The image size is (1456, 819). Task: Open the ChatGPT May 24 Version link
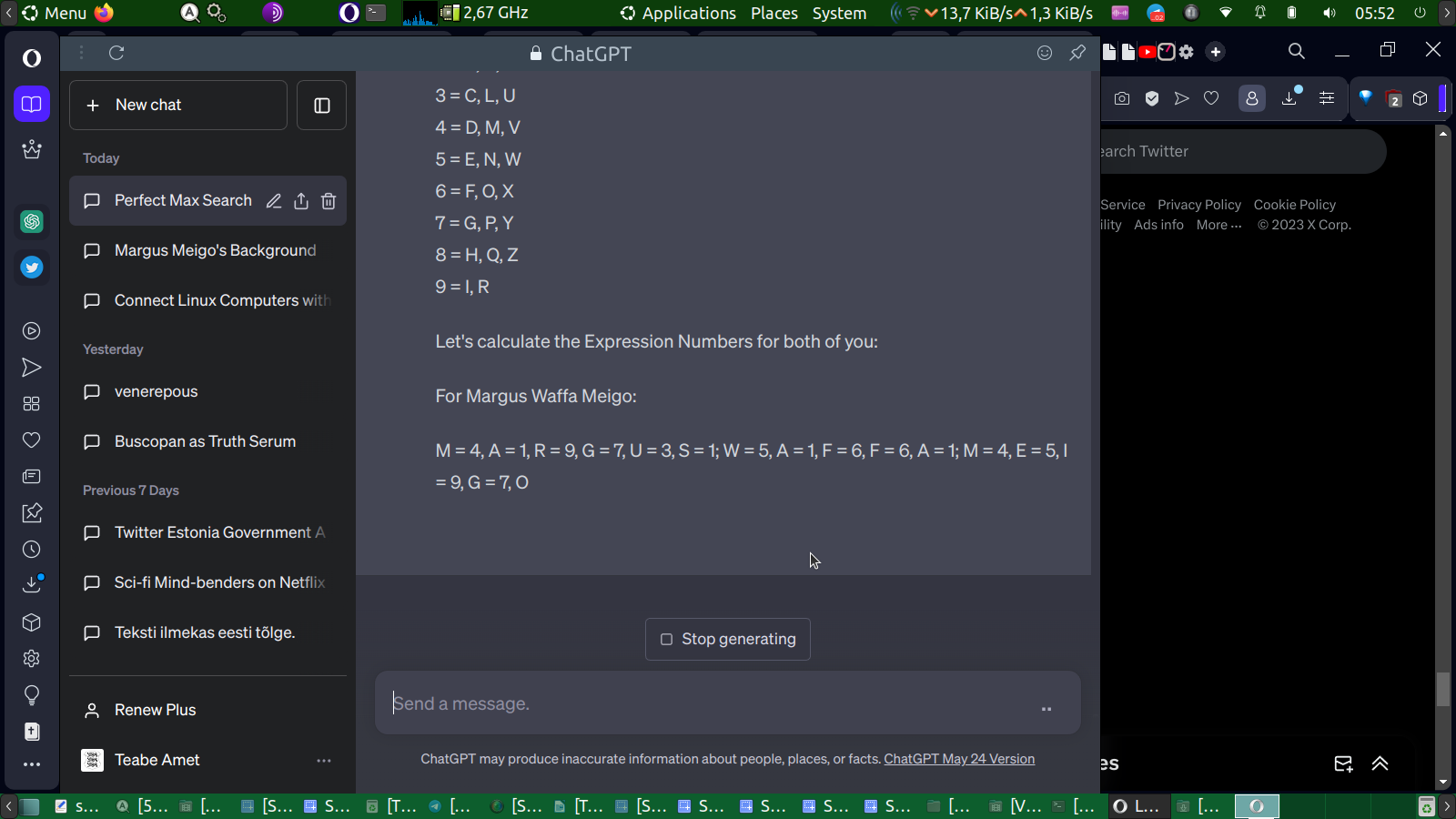coord(959,759)
